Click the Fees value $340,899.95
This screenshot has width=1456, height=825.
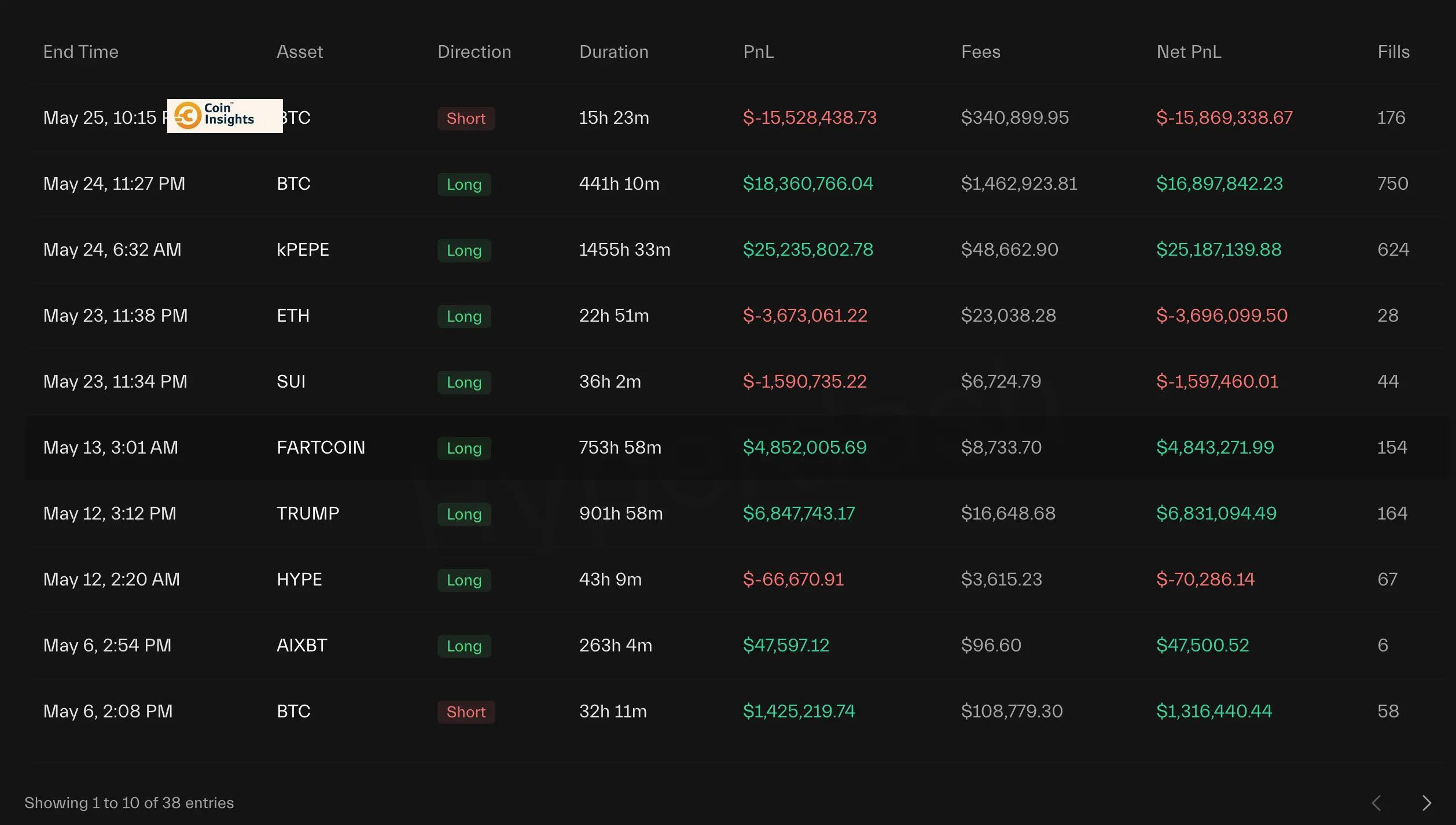pos(1015,117)
